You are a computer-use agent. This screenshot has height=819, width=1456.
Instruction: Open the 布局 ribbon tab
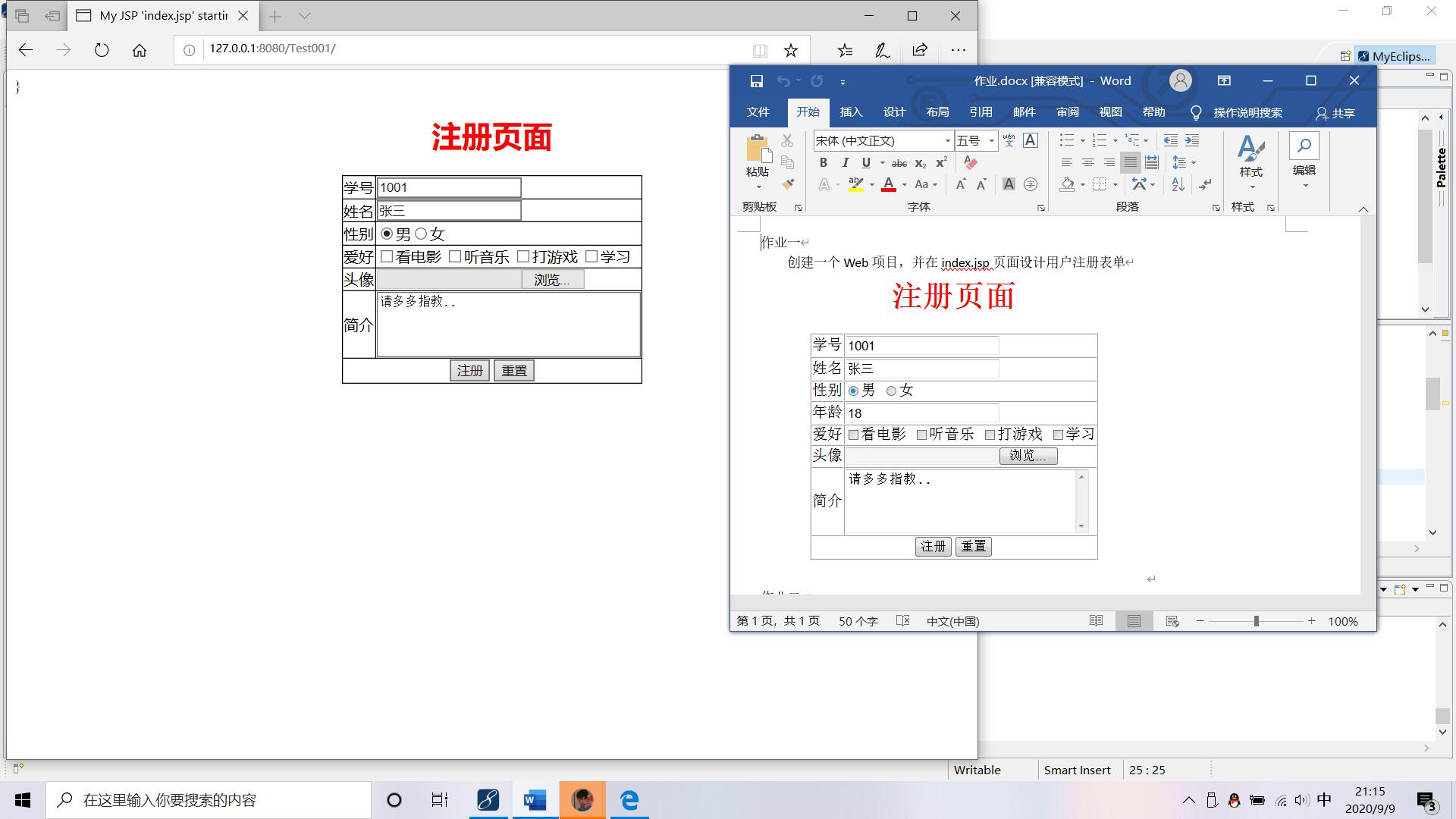(937, 112)
